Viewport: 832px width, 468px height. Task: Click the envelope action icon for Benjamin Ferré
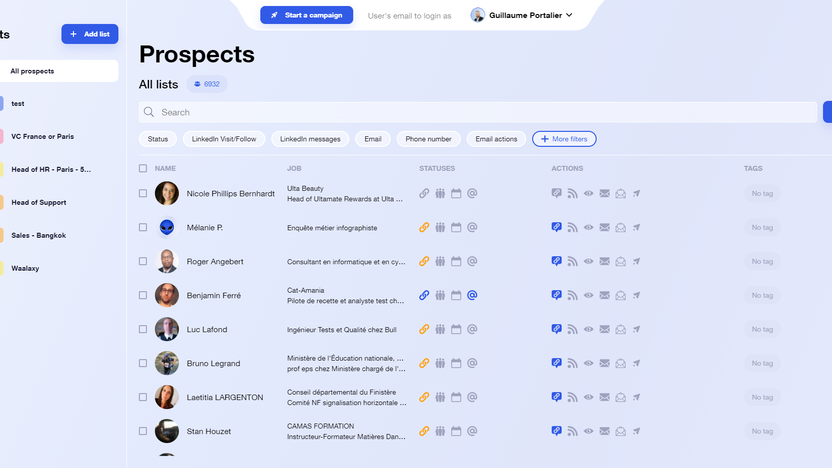point(604,296)
